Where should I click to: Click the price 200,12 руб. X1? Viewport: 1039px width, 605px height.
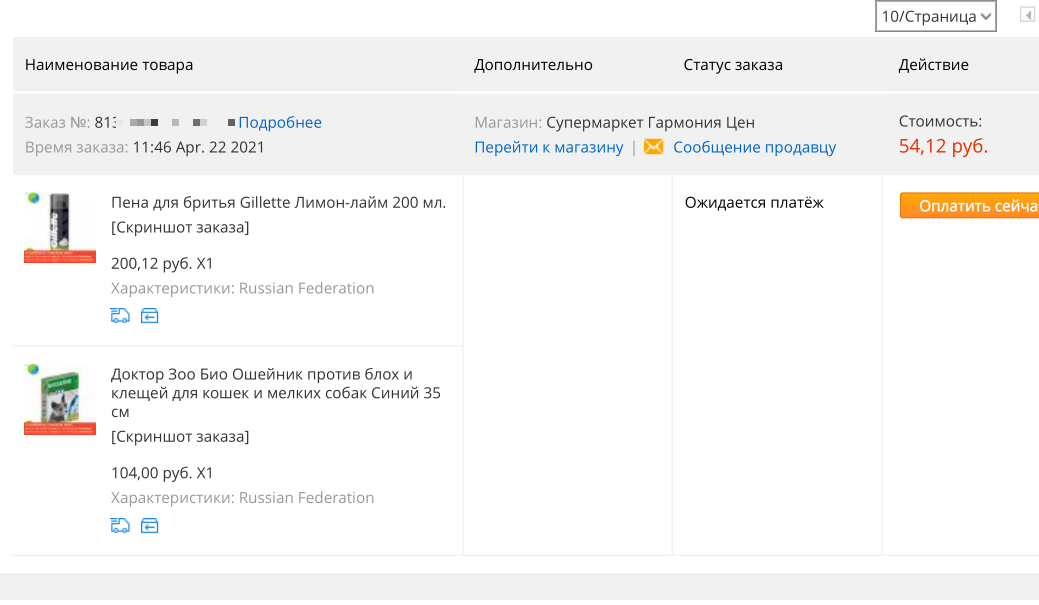pyautogui.click(x=162, y=264)
